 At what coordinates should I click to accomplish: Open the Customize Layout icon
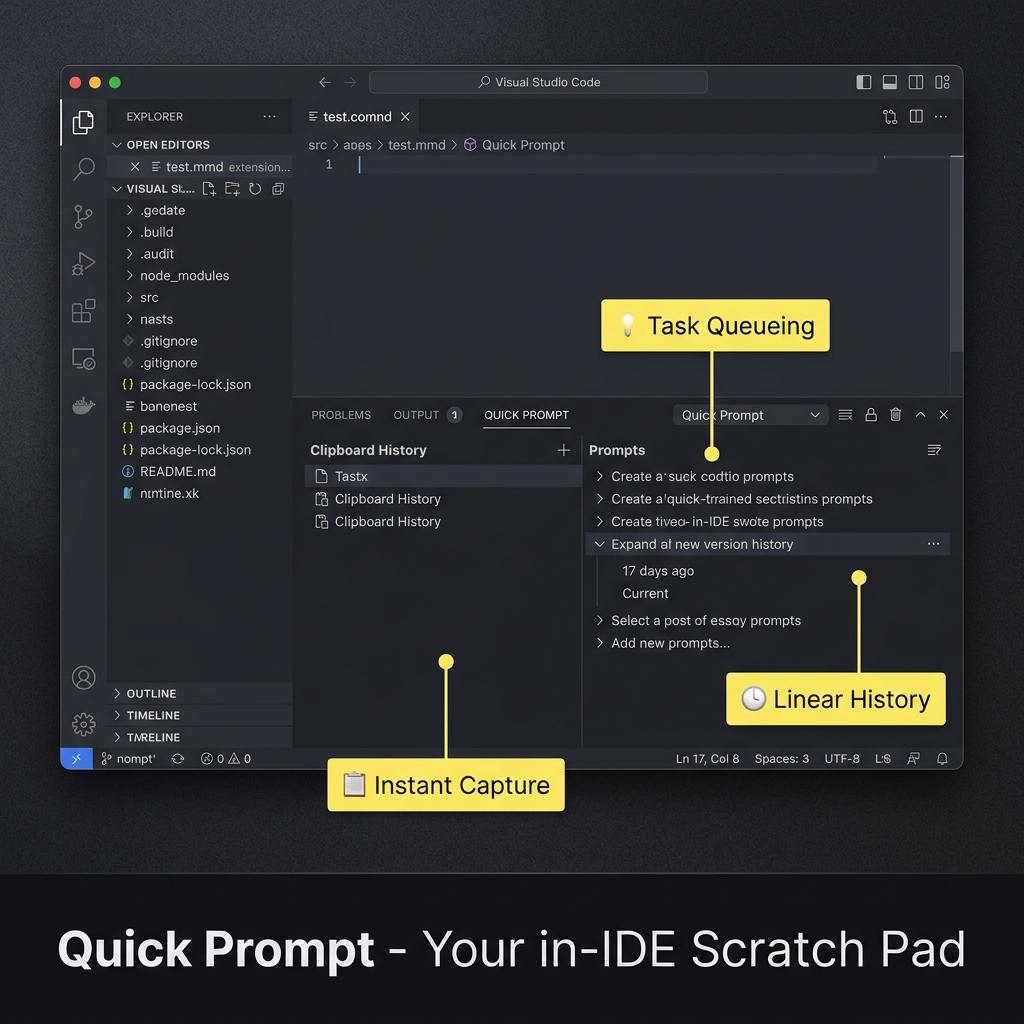(x=942, y=82)
